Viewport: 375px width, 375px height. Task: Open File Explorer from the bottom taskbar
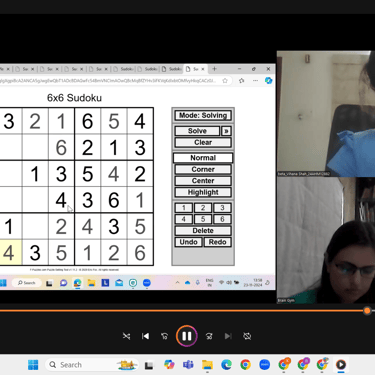click(x=207, y=365)
